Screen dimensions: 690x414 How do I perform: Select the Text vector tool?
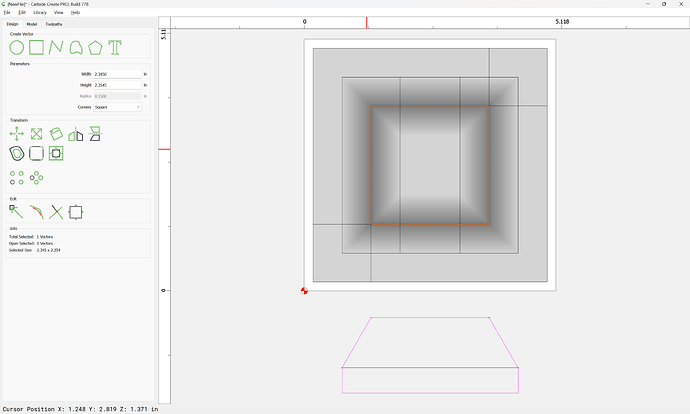pyautogui.click(x=115, y=48)
